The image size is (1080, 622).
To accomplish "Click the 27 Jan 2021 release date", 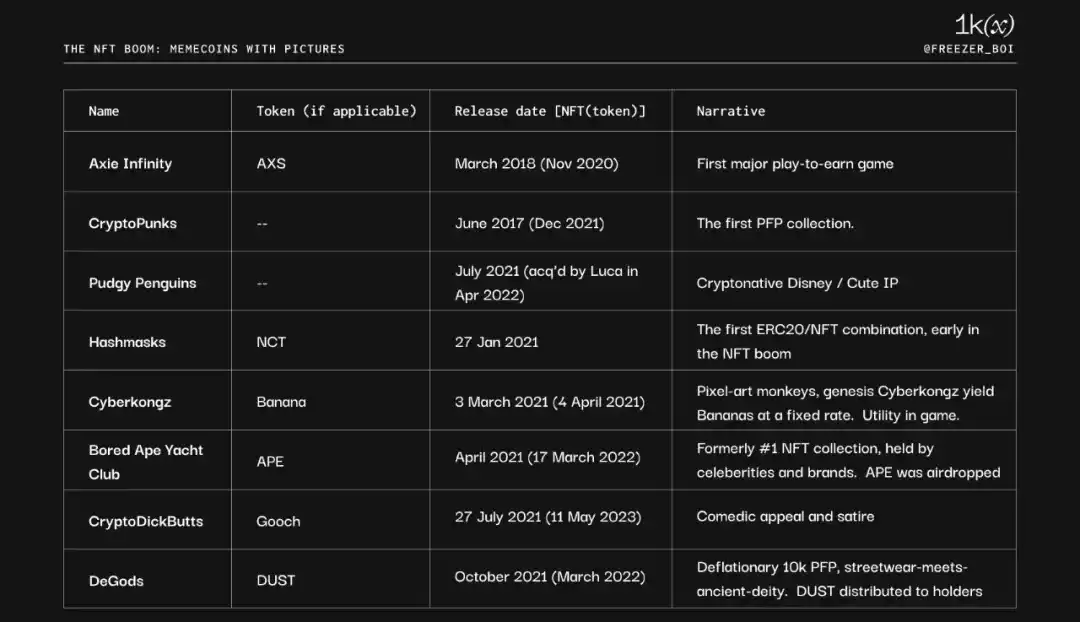I will (x=496, y=342).
